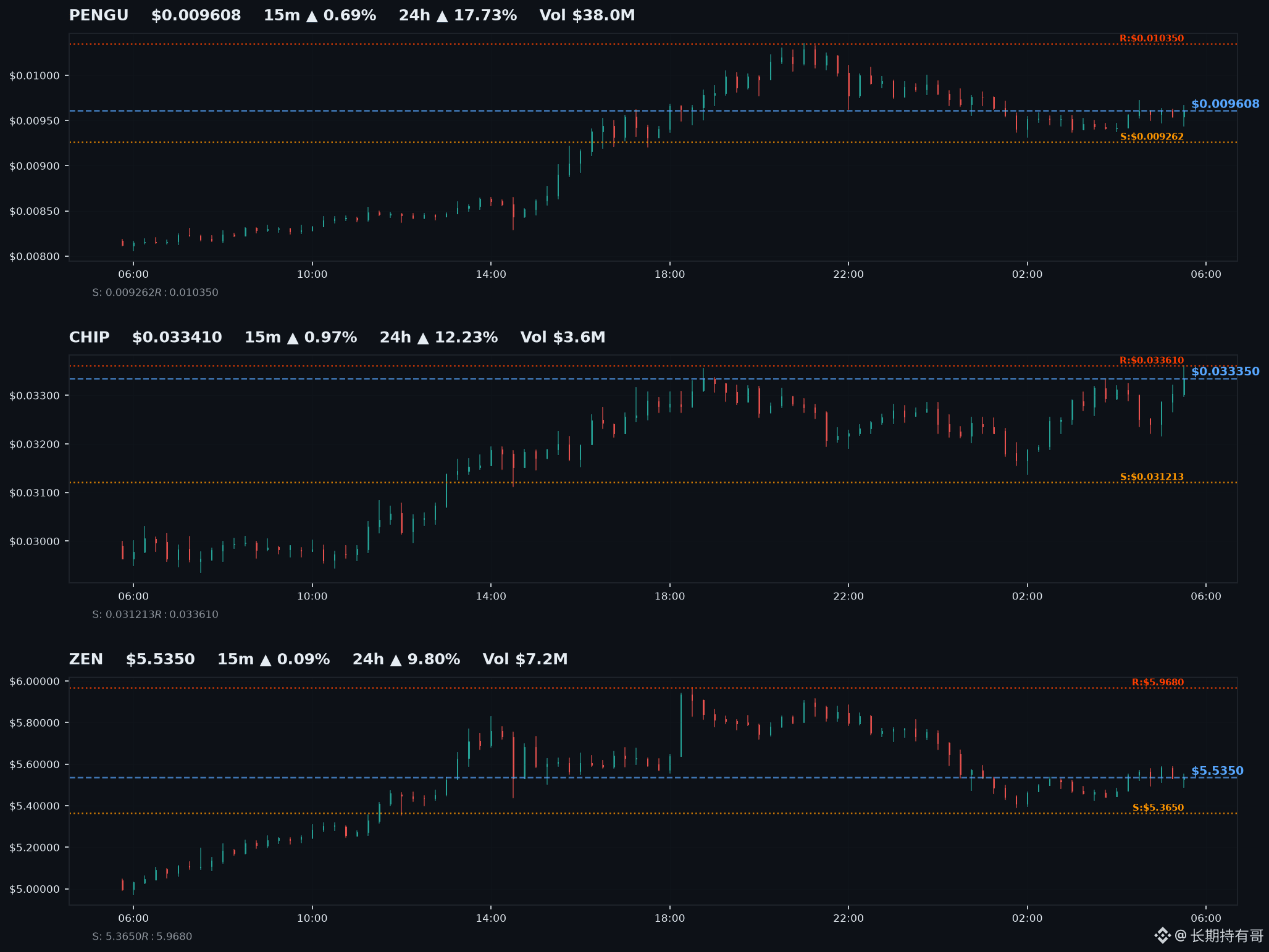Click the 14:00 tick under the ZEN chart
Viewport: 1269px width, 952px height.
click(491, 919)
